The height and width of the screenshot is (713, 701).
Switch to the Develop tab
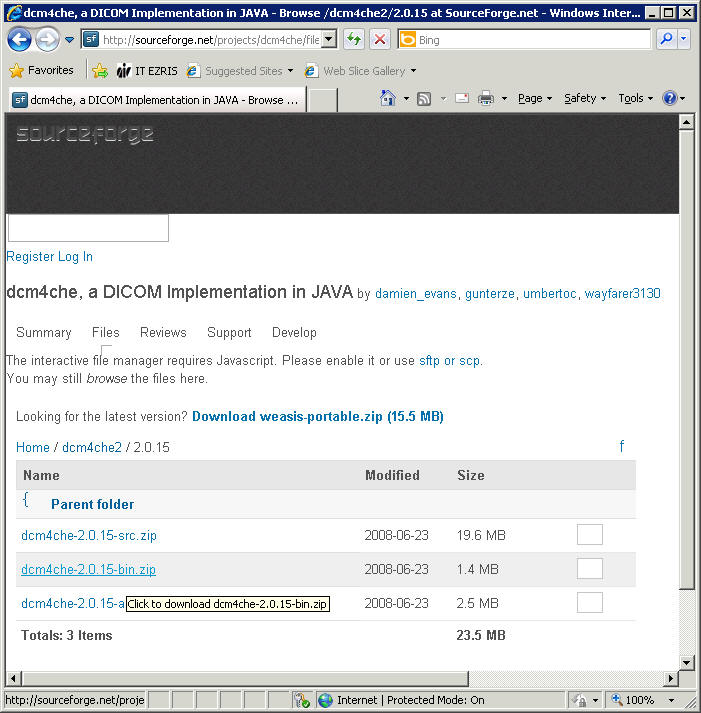(294, 332)
